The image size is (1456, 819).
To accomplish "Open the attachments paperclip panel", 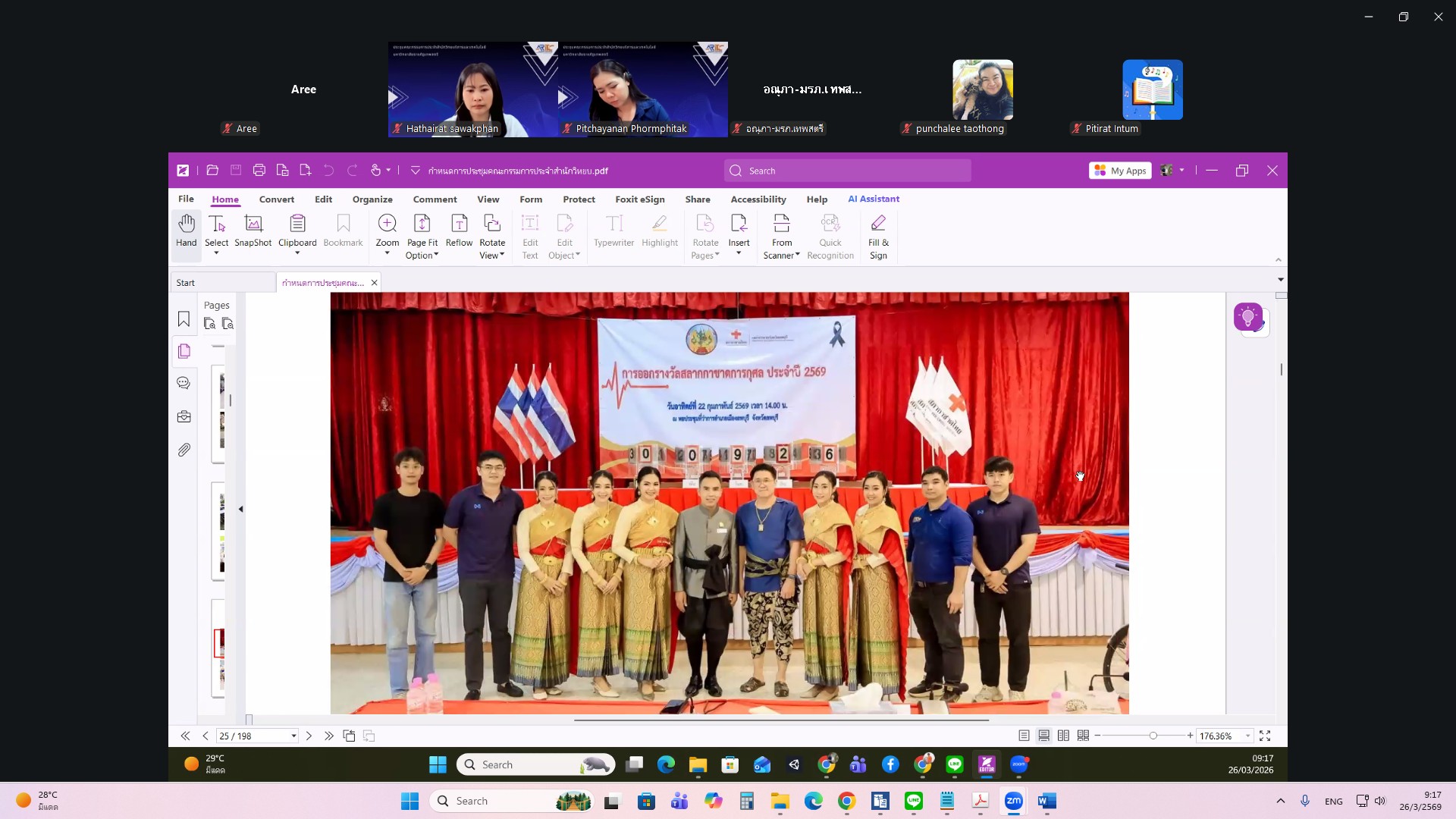I will coord(184,450).
